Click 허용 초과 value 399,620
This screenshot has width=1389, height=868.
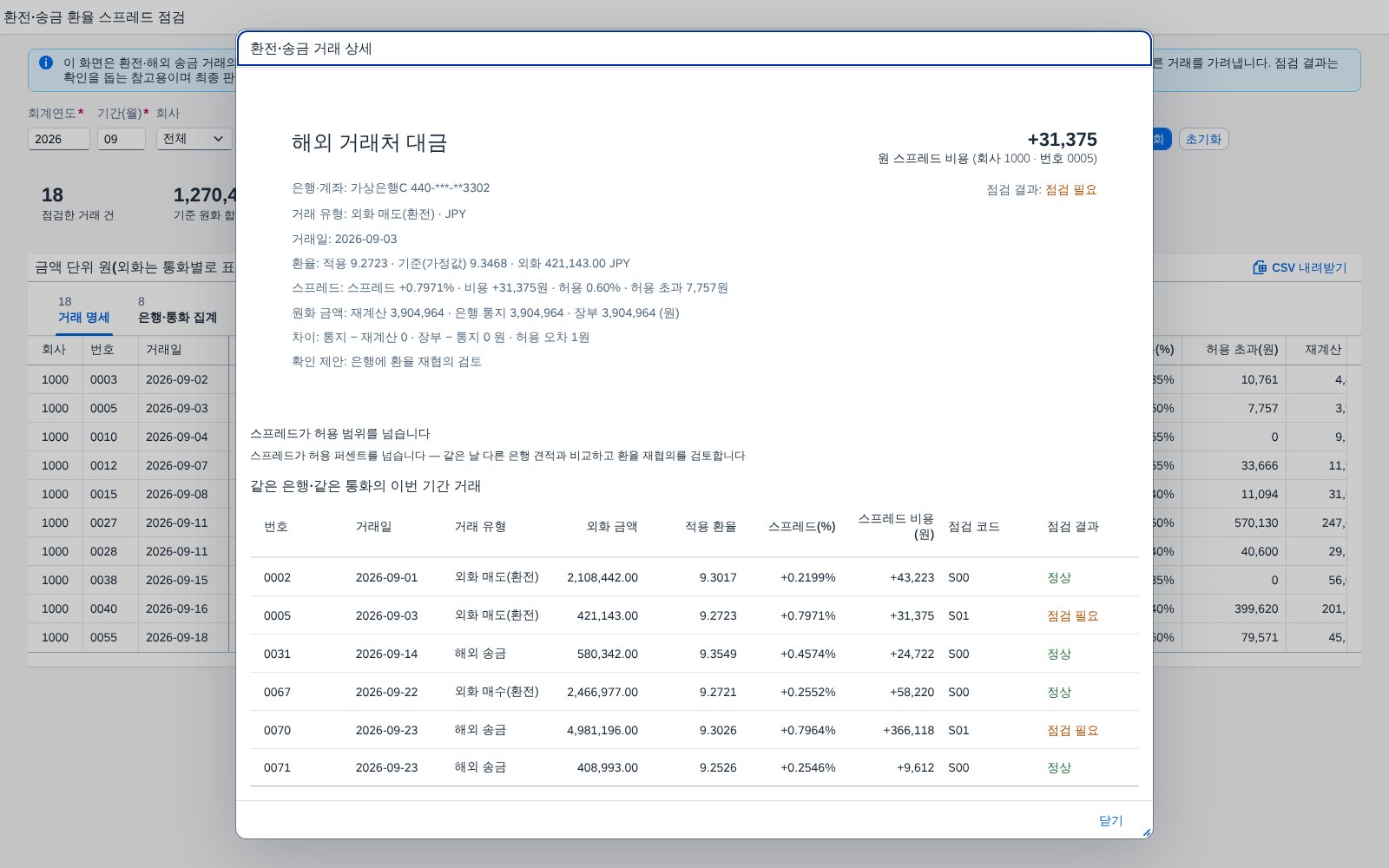(1256, 608)
